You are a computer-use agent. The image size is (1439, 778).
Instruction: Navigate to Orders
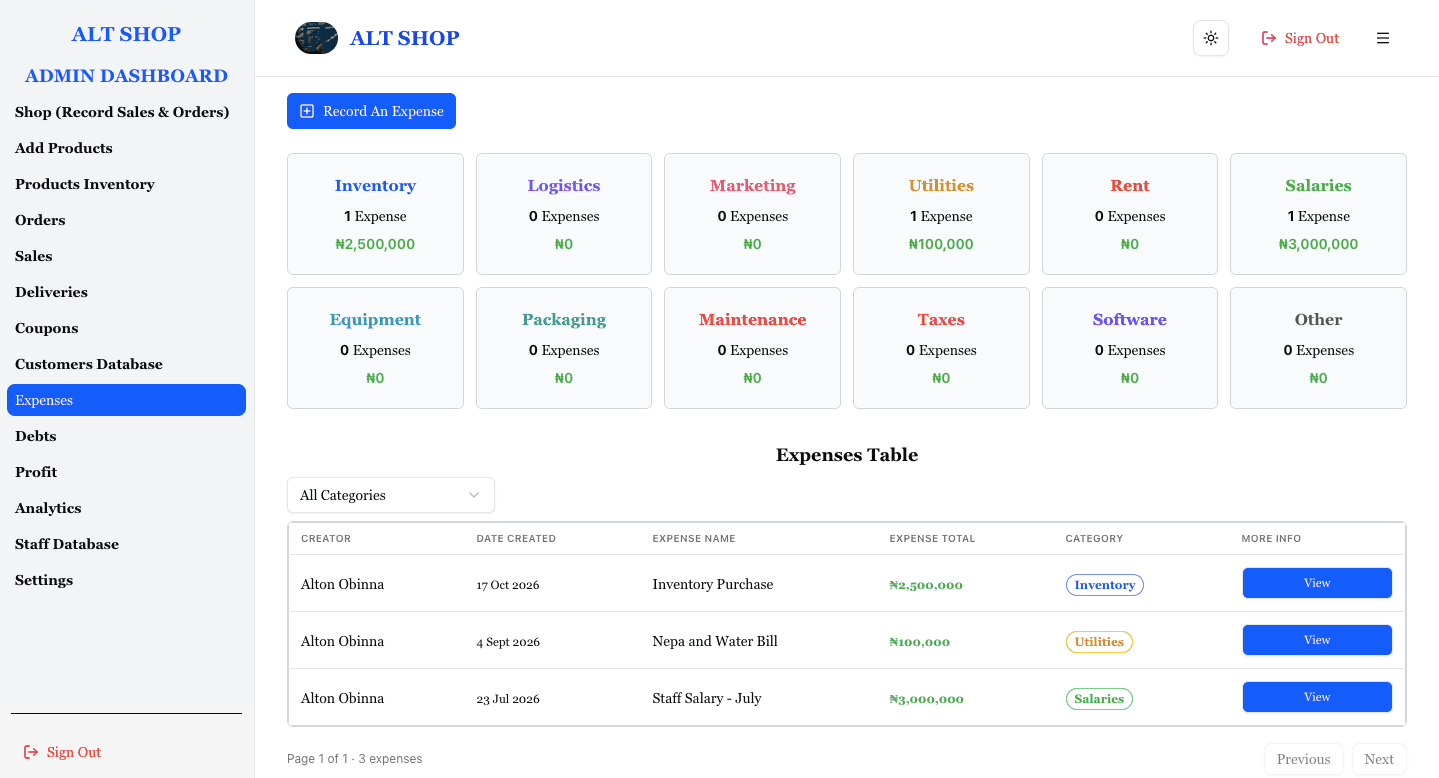40,220
